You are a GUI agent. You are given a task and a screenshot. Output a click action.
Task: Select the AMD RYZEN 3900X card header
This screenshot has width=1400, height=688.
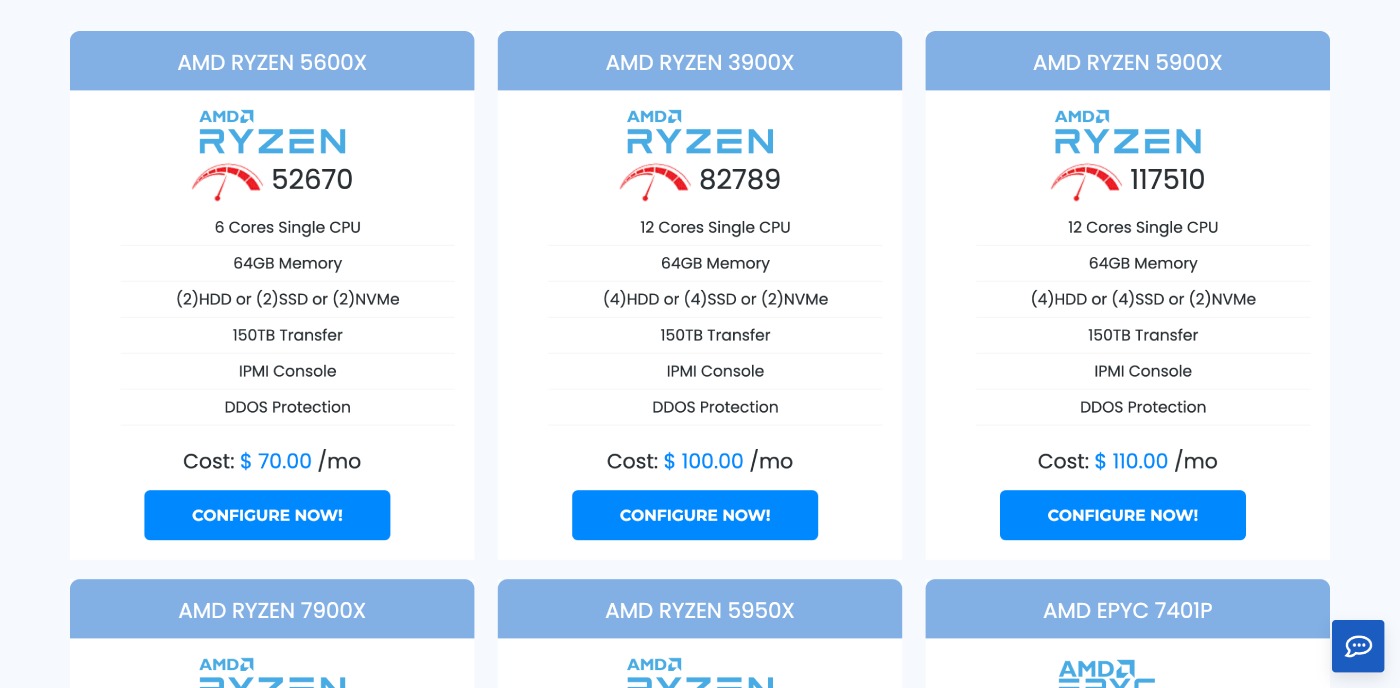point(700,62)
